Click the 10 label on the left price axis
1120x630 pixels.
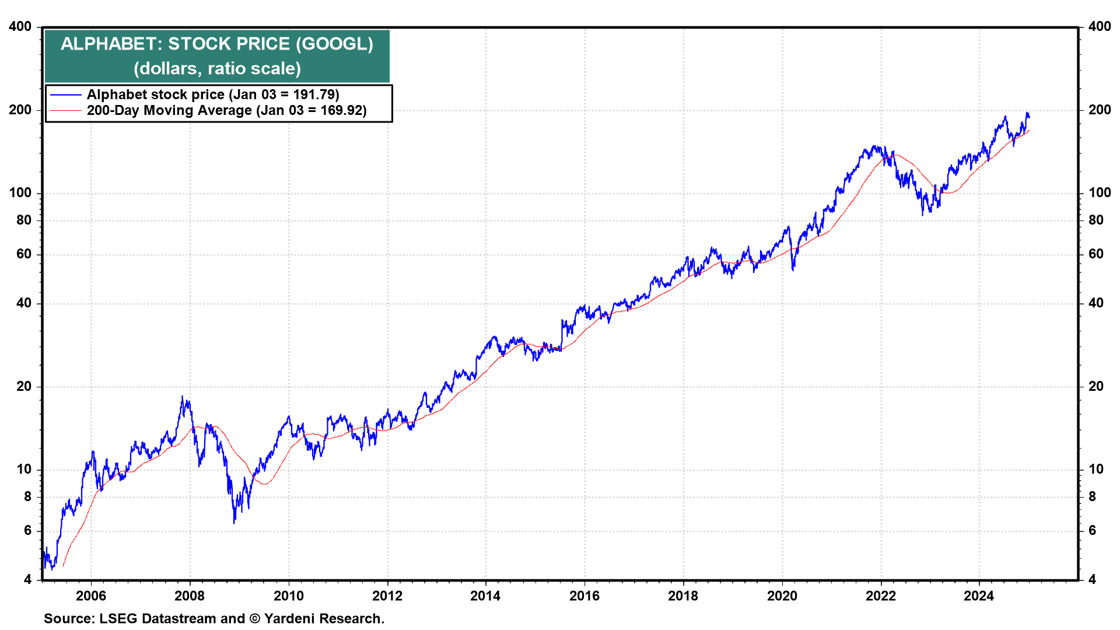[24, 469]
